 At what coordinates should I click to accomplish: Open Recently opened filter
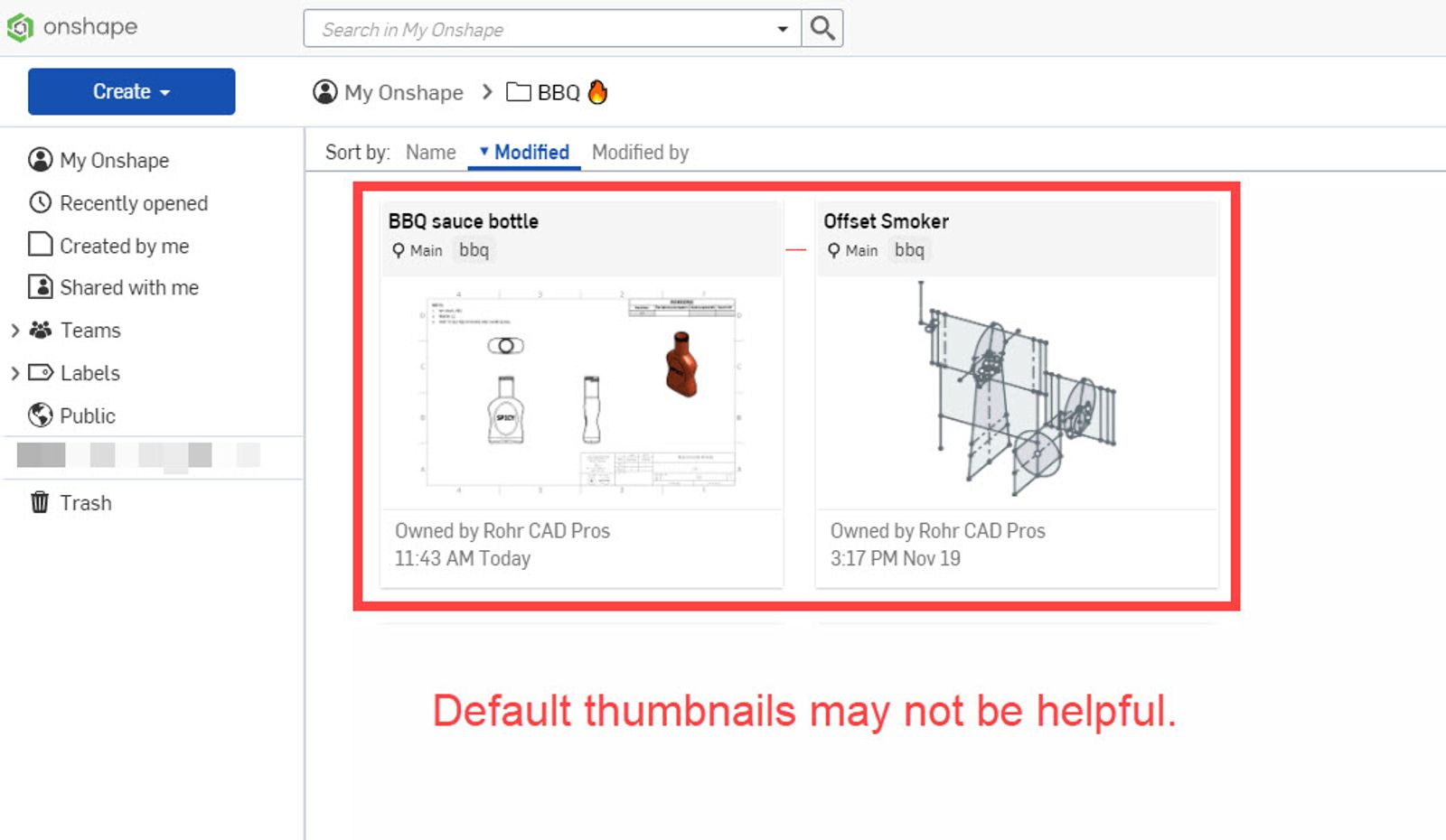click(133, 203)
